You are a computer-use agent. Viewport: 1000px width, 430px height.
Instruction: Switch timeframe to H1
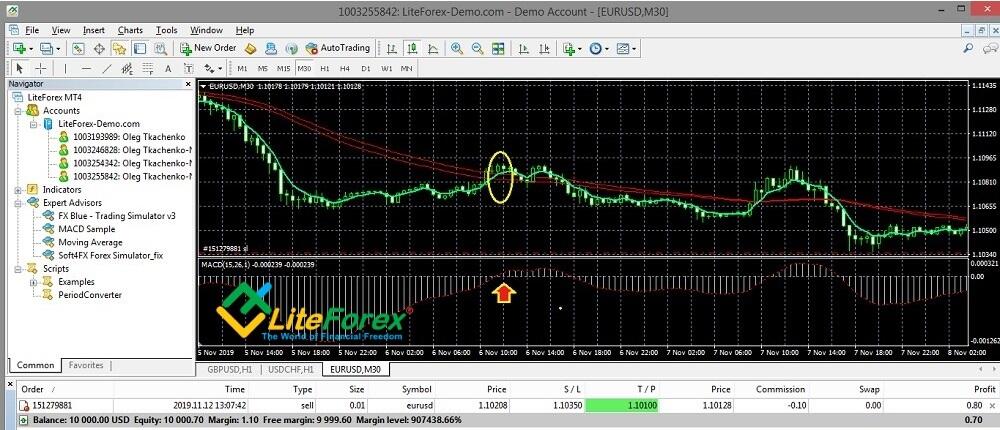(325, 68)
